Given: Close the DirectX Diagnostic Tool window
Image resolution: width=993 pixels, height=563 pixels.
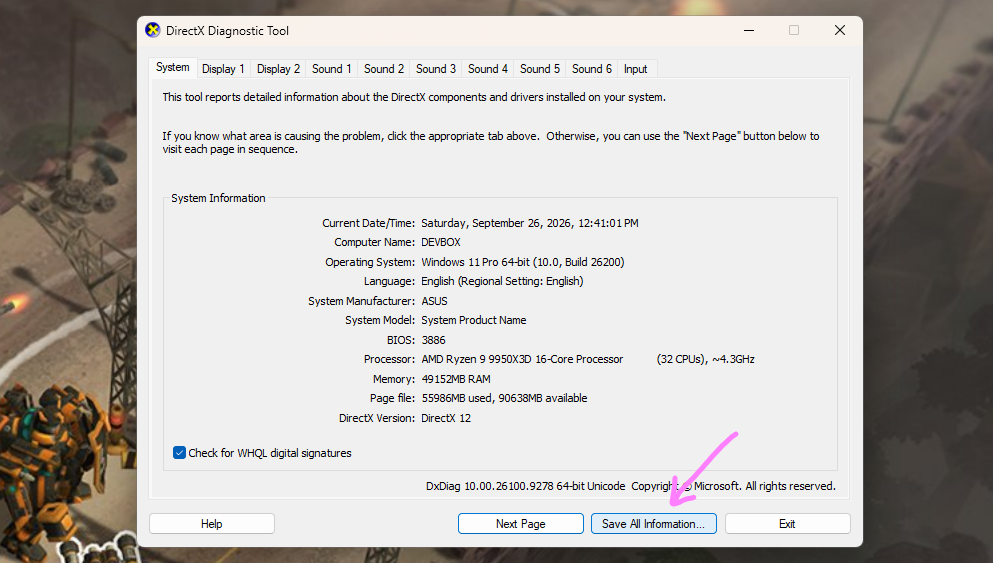Looking at the screenshot, I should point(840,30).
